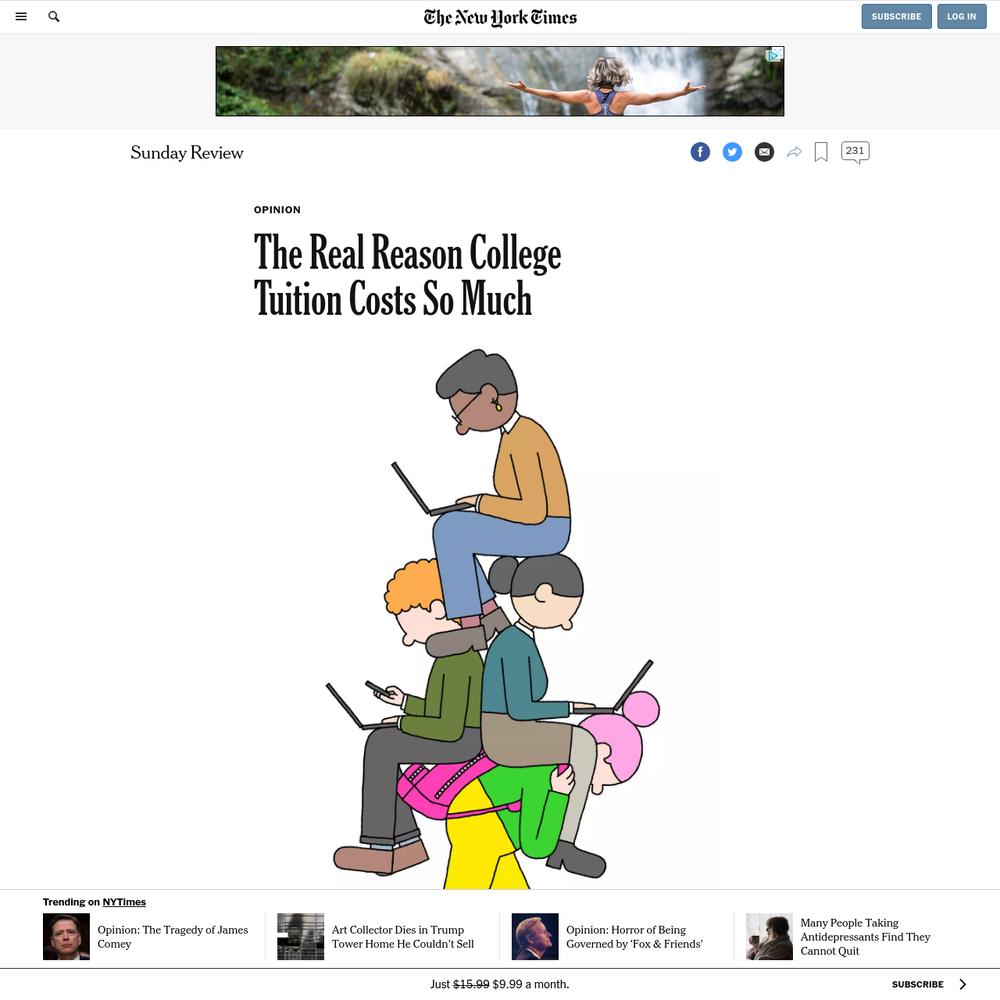Open the Antidepressants trending article
This screenshot has height=1000, width=1000.
tap(865, 936)
